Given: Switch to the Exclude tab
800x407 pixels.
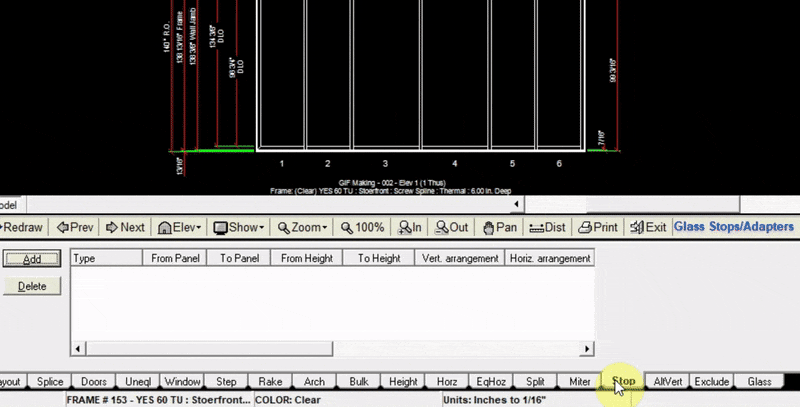Looking at the screenshot, I should [x=712, y=381].
